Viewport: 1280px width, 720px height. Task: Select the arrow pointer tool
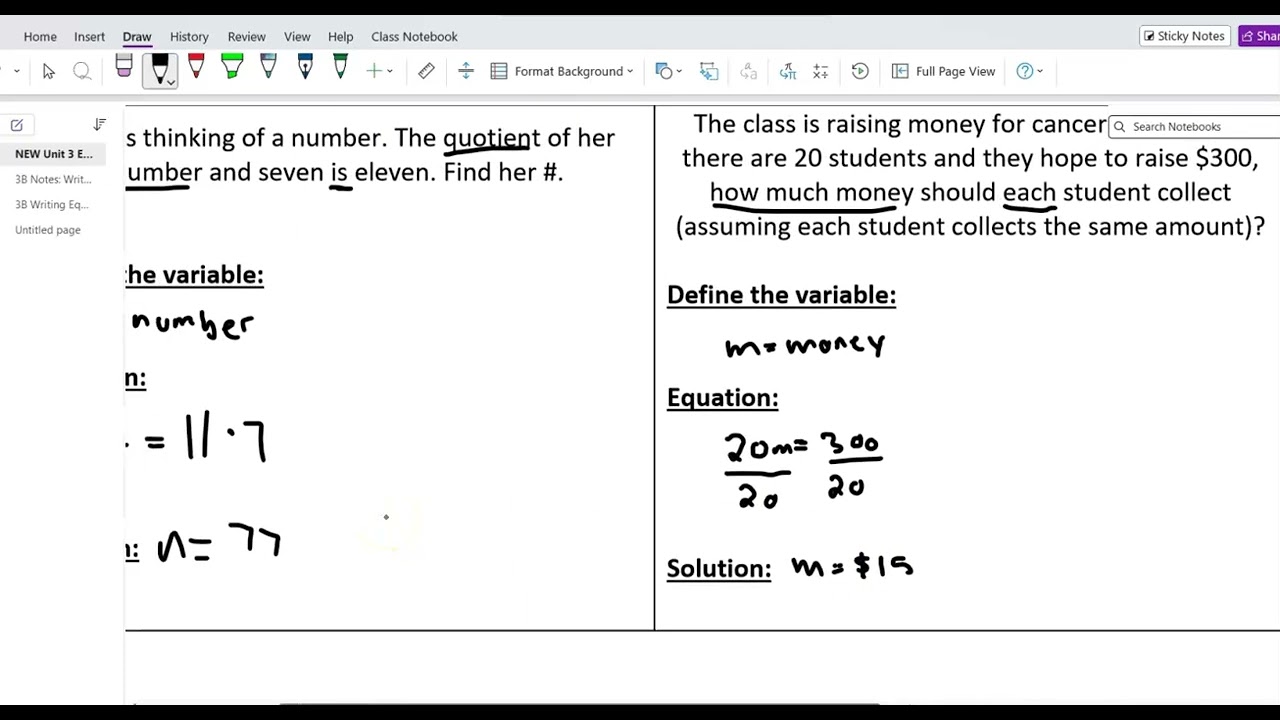[x=48, y=71]
